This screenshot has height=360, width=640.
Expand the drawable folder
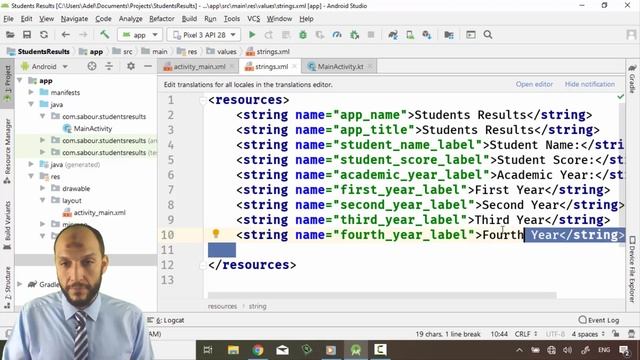pos(42,188)
